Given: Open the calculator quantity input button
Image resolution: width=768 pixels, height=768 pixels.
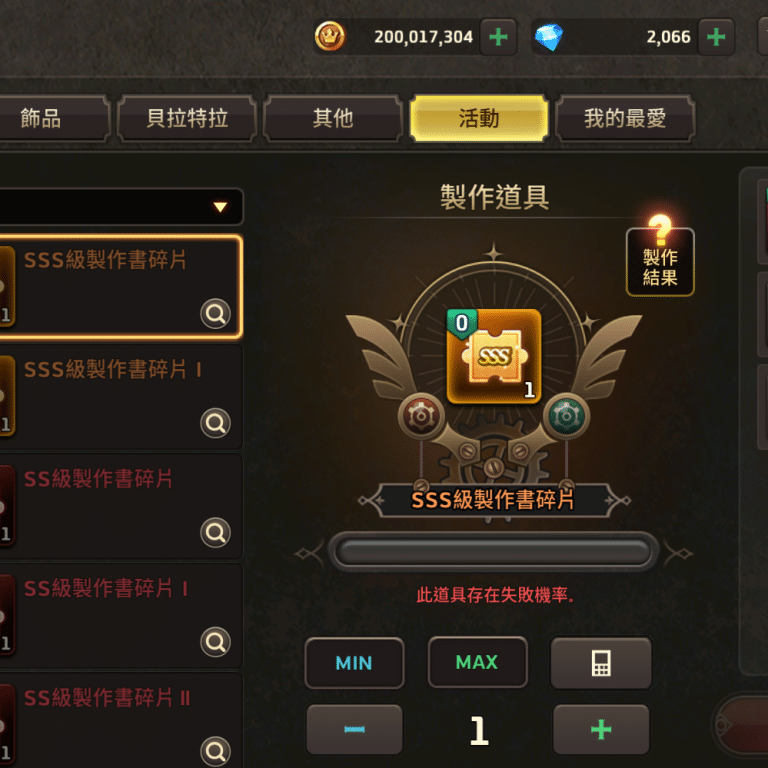Looking at the screenshot, I should pos(601,663).
